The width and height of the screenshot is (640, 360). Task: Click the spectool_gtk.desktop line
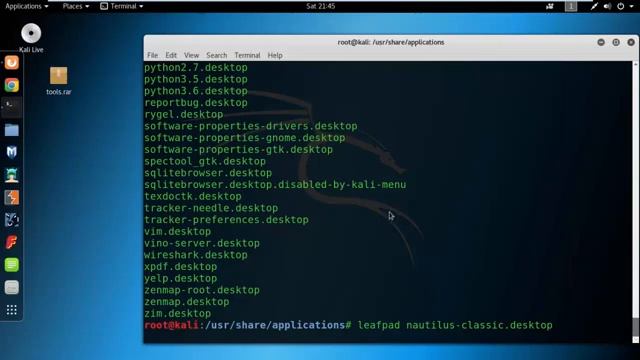point(205,161)
